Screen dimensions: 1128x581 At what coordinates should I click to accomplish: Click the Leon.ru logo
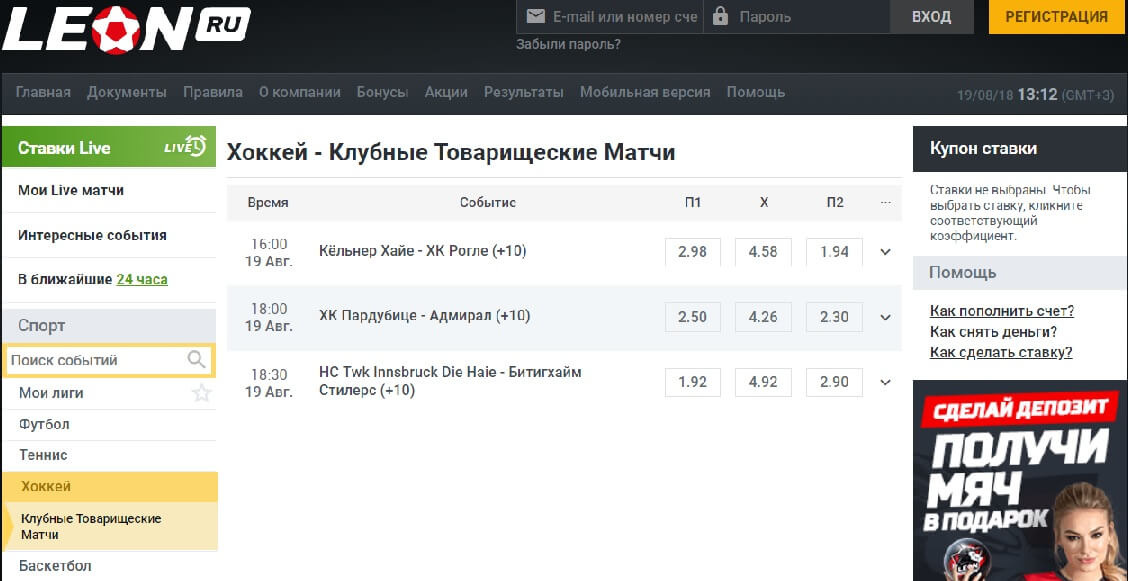click(x=127, y=29)
